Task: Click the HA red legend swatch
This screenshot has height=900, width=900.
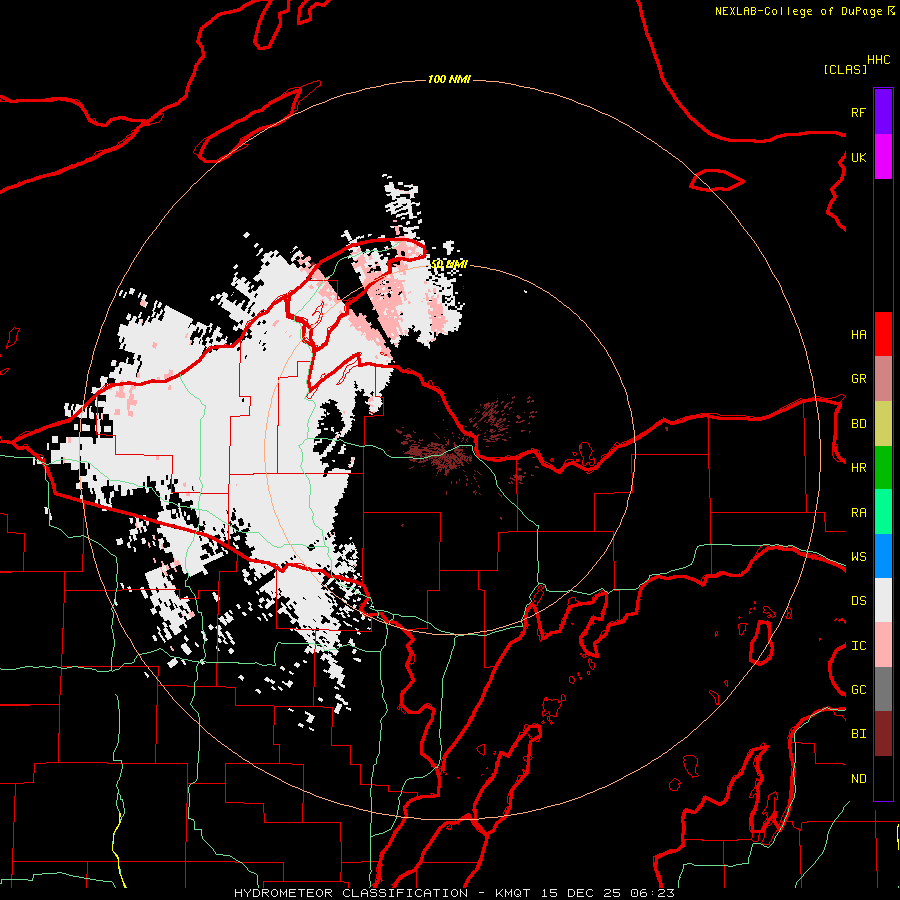Action: [883, 334]
